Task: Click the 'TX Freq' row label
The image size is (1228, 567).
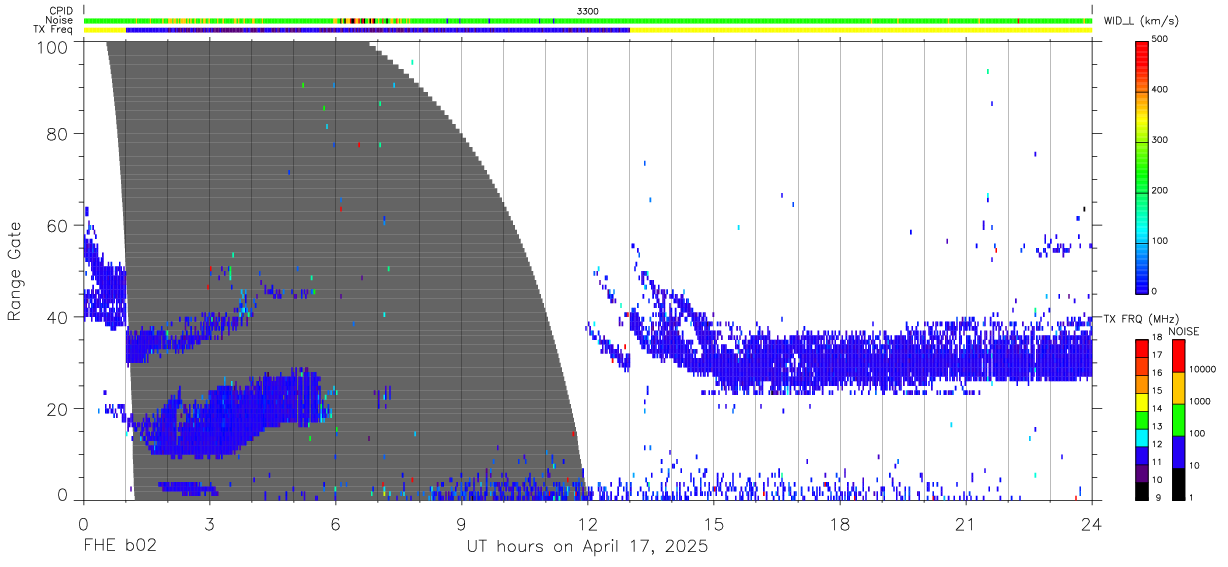Action: click(54, 30)
